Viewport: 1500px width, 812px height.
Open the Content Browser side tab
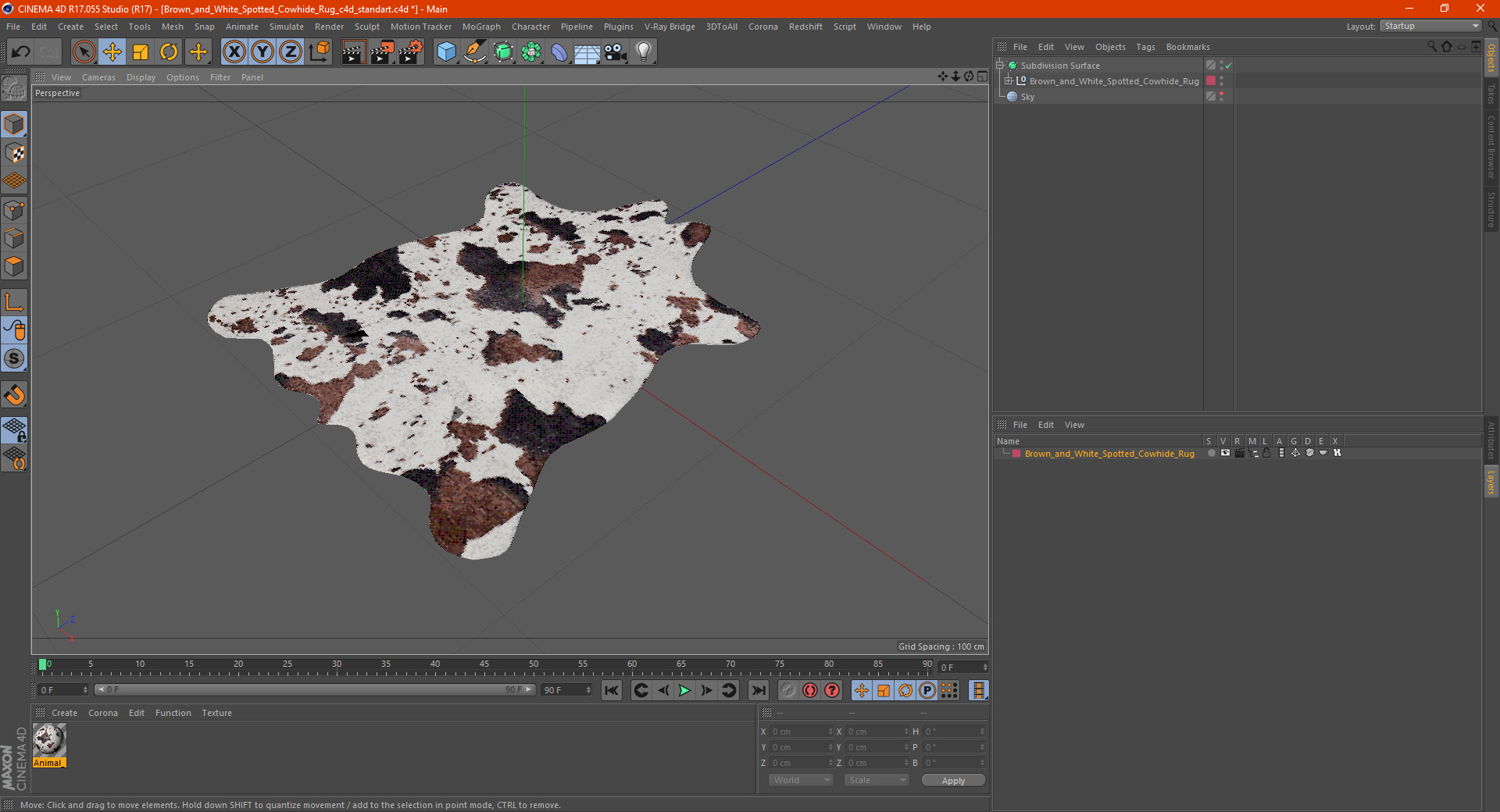point(1491,146)
